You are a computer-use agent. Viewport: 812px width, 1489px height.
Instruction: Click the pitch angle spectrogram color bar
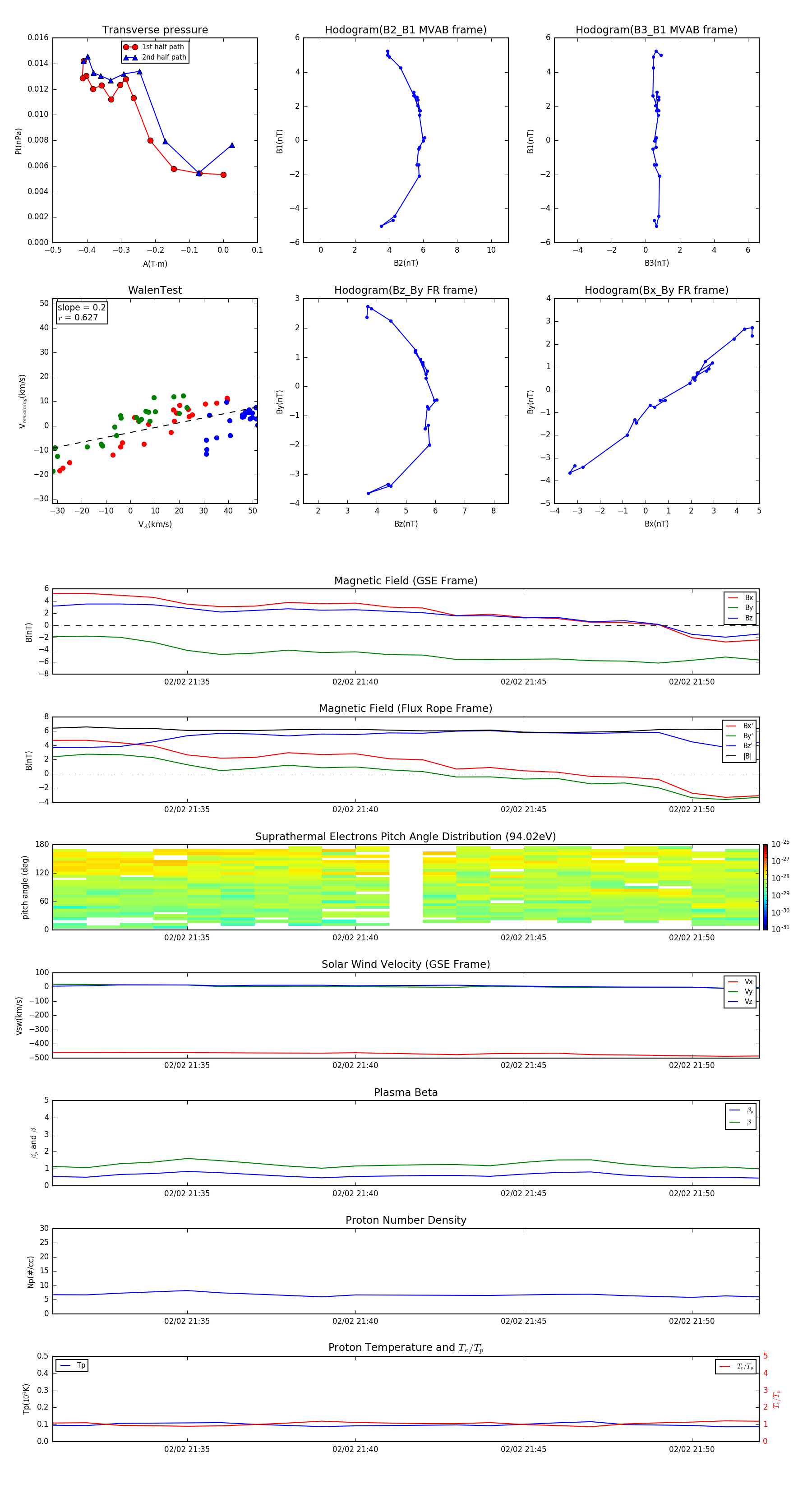coord(765,887)
